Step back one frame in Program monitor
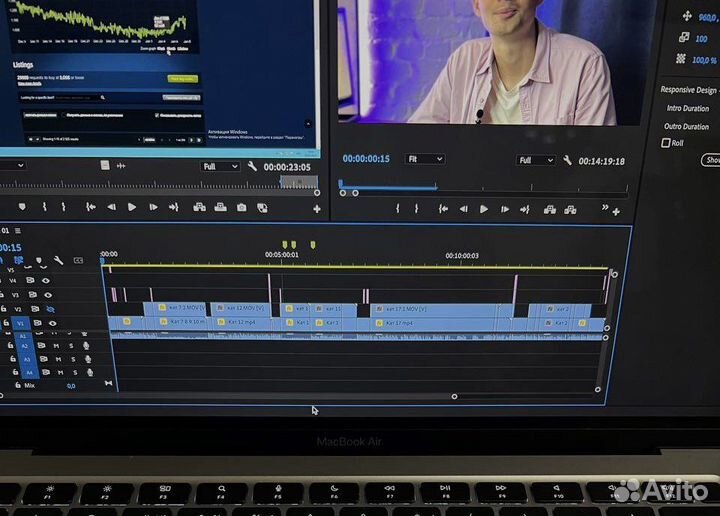The height and width of the screenshot is (516, 720). click(463, 209)
